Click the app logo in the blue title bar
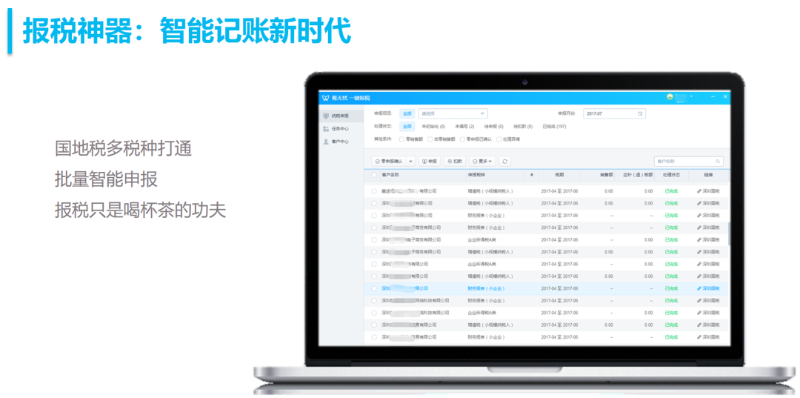This screenshot has height=398, width=800. [326, 97]
